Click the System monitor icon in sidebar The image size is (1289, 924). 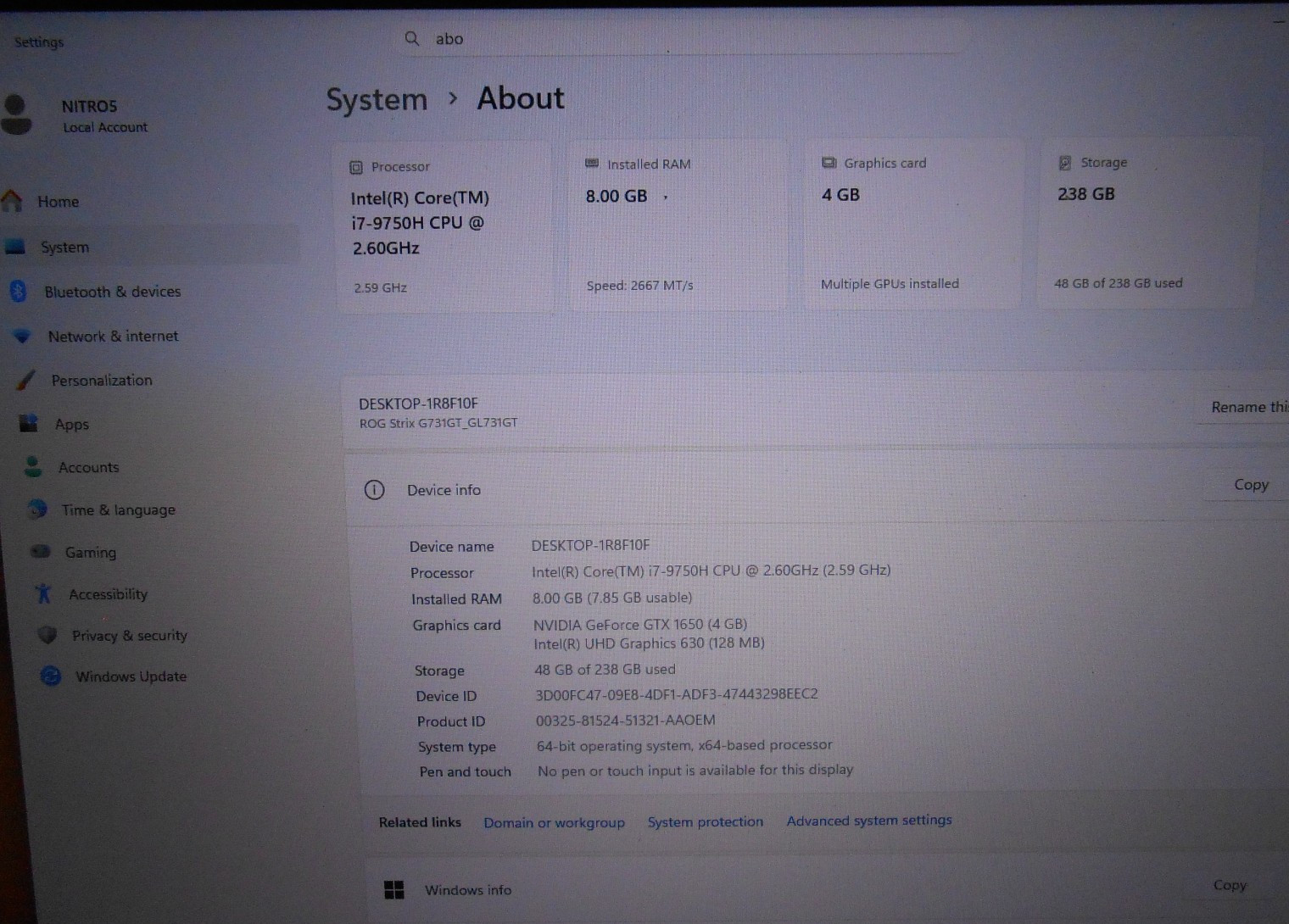tap(15, 247)
